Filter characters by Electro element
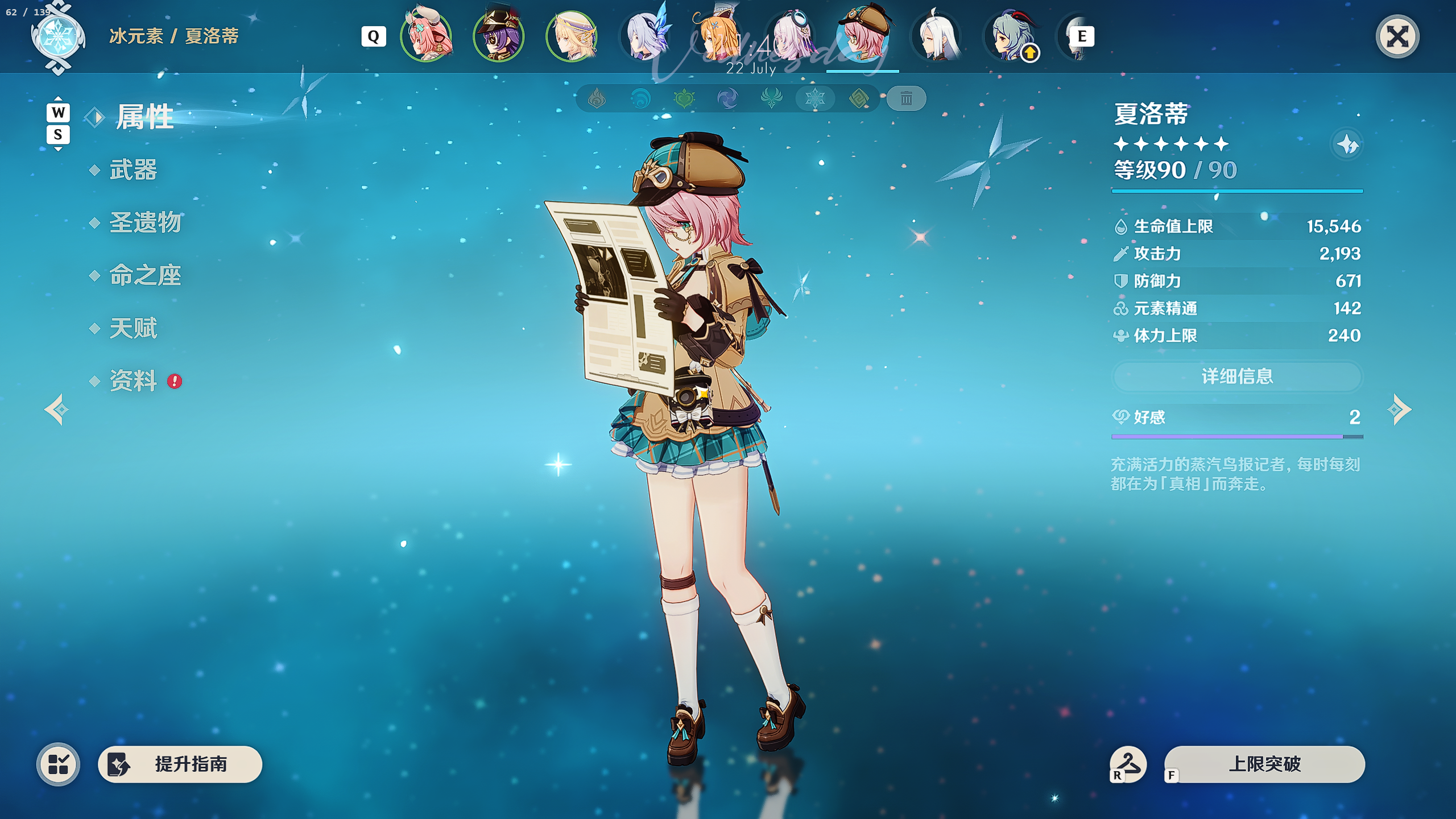Viewport: 1456px width, 819px height. pos(728,99)
